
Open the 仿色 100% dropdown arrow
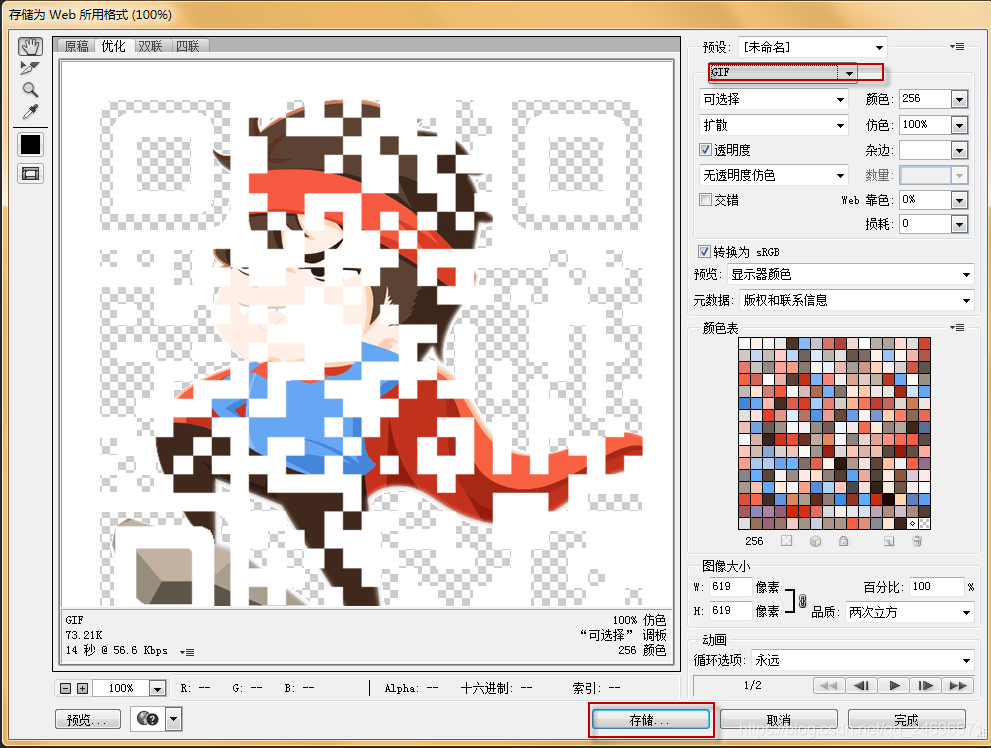click(x=959, y=125)
